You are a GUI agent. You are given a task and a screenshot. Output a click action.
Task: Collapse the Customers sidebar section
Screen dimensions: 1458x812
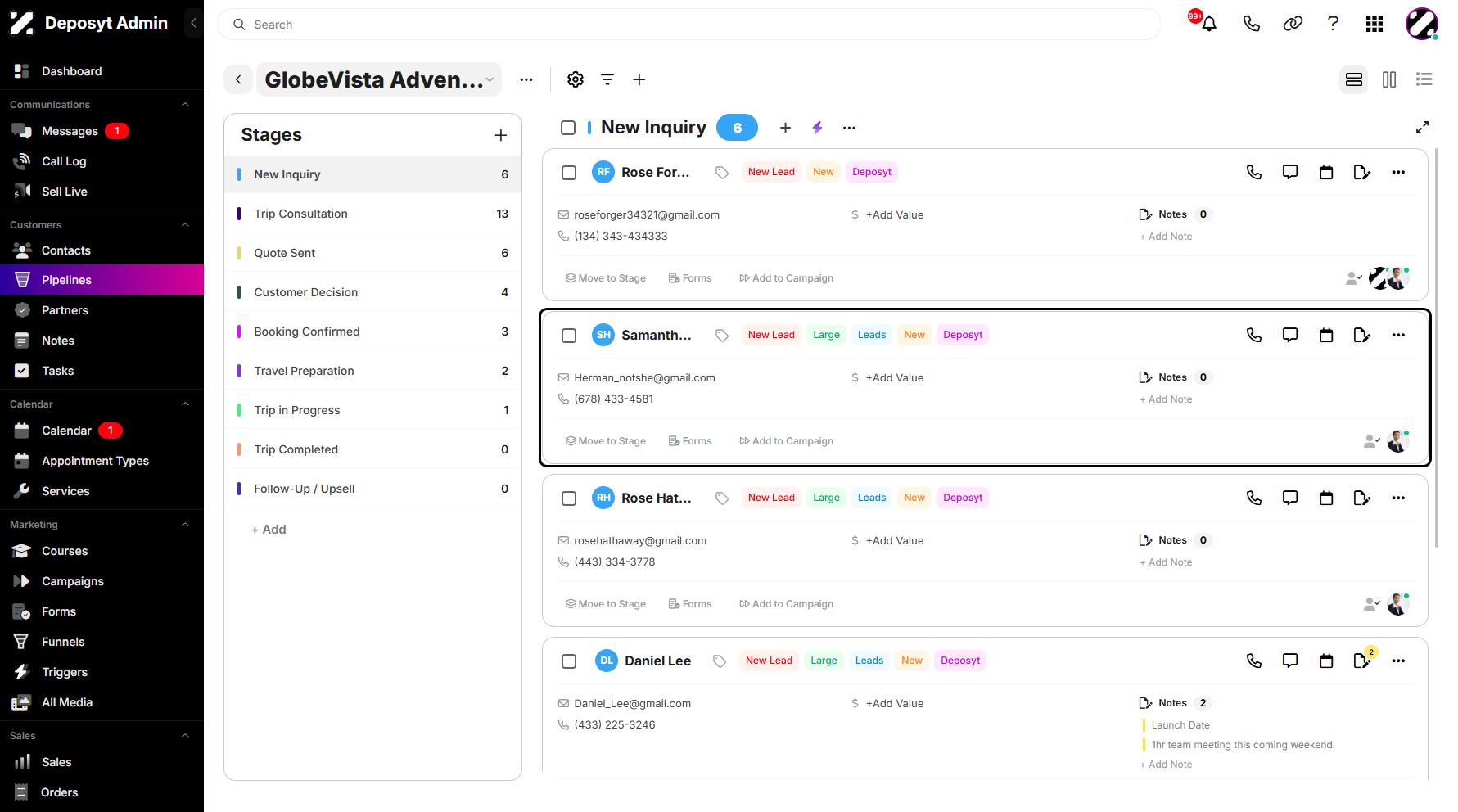pos(185,225)
